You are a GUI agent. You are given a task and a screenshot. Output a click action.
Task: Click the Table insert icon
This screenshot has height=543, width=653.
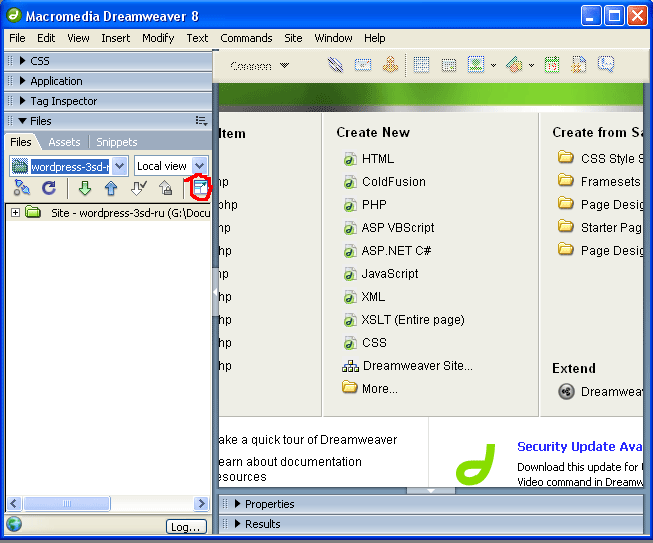[421, 65]
